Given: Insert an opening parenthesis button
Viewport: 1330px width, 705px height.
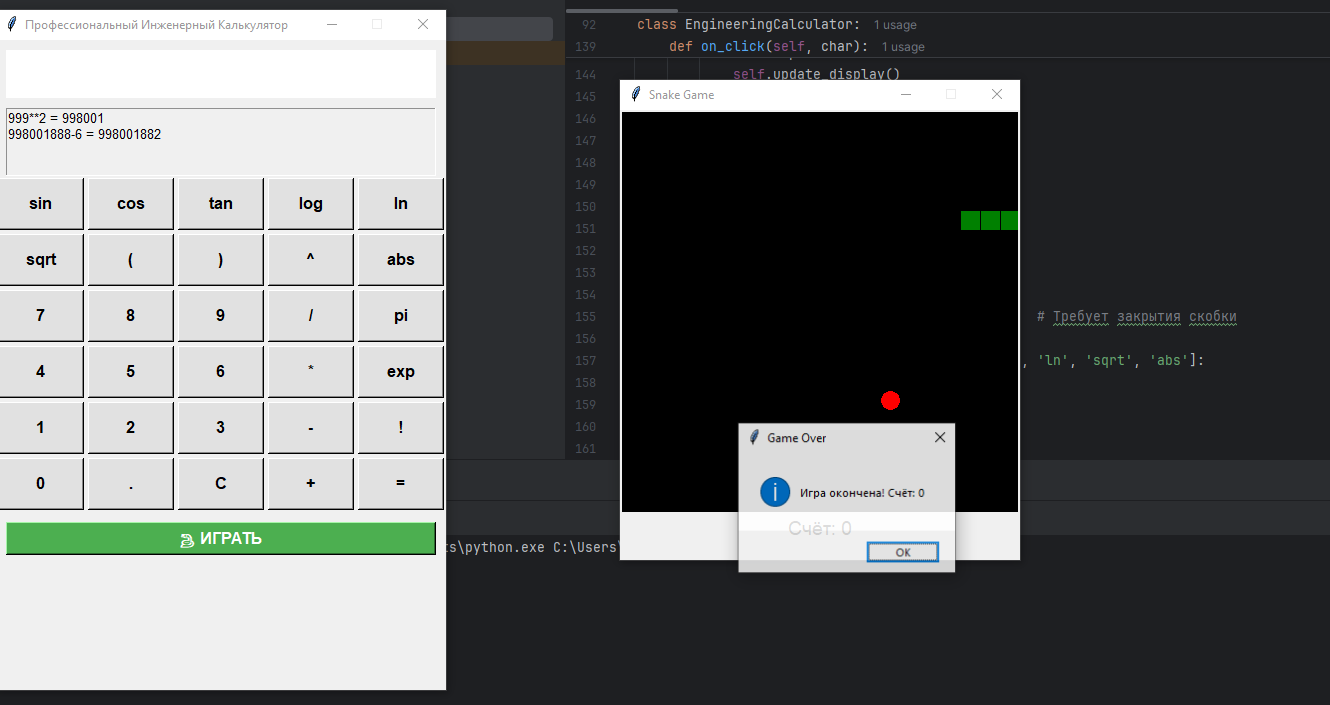Looking at the screenshot, I should coord(131,260).
